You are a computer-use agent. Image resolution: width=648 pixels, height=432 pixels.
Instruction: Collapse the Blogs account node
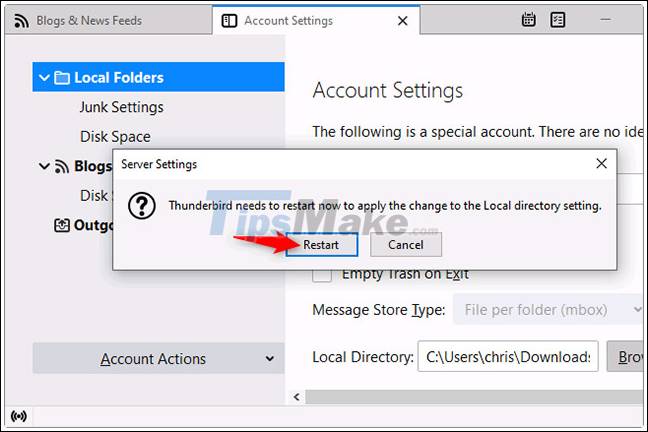[x=44, y=166]
